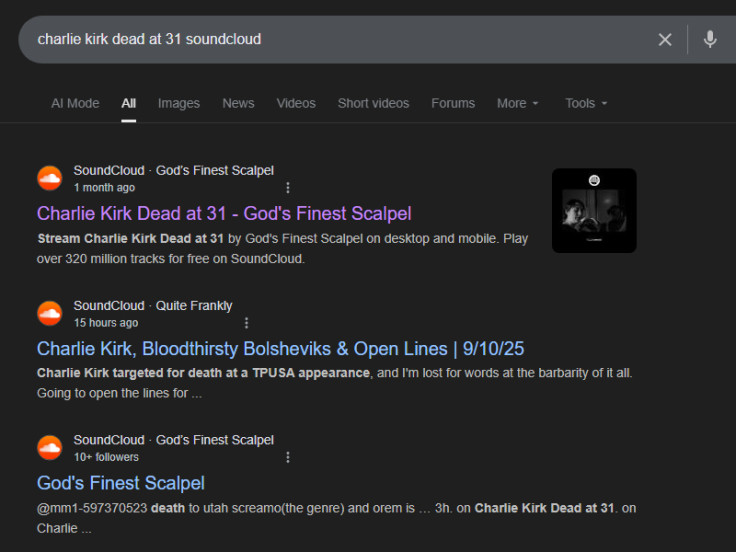Screen dimensions: 736x552
Task: Start voice search with the microphone icon
Action: (x=710, y=39)
